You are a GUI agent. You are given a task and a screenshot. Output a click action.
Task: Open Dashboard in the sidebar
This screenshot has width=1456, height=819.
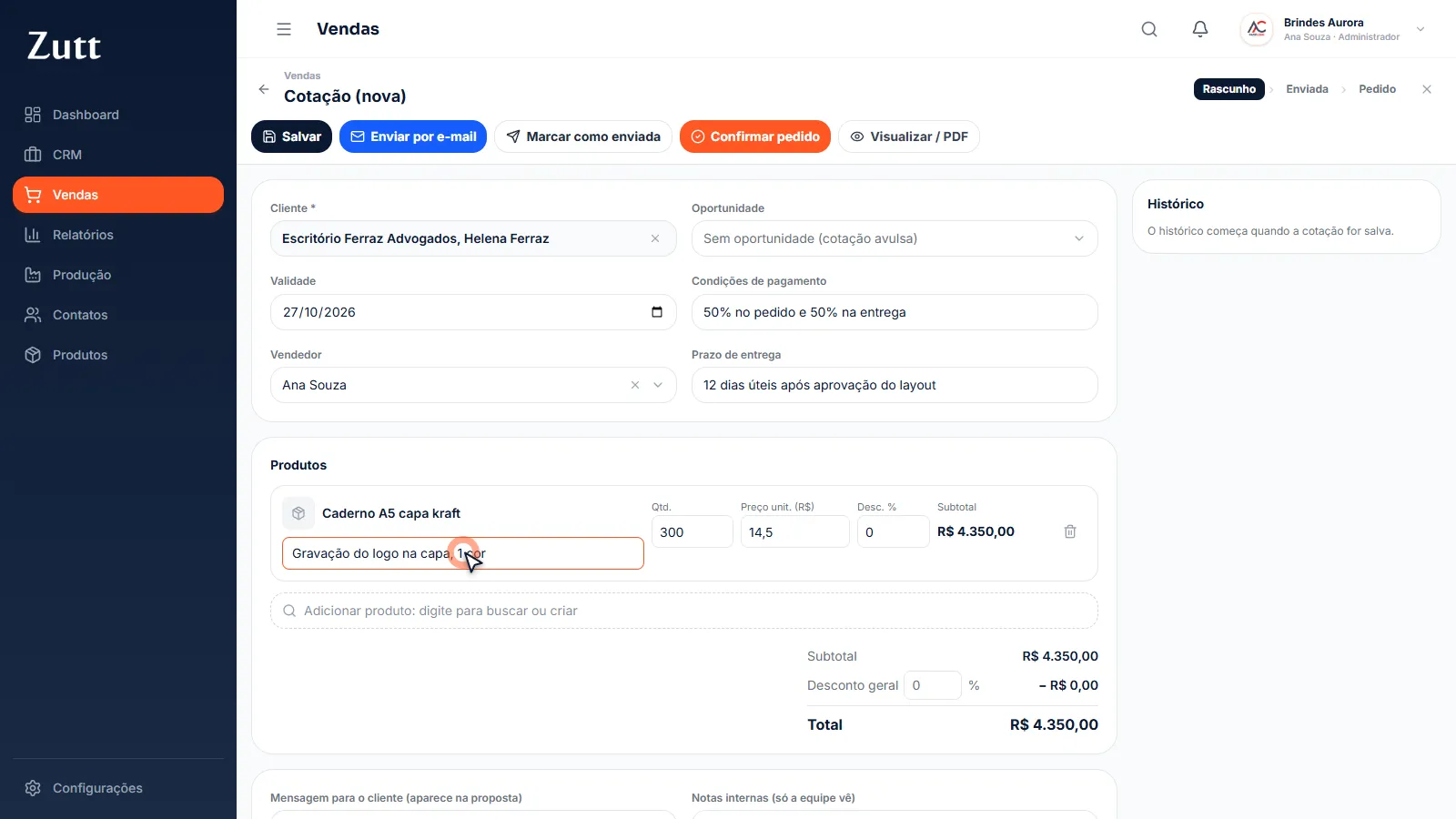118,115
